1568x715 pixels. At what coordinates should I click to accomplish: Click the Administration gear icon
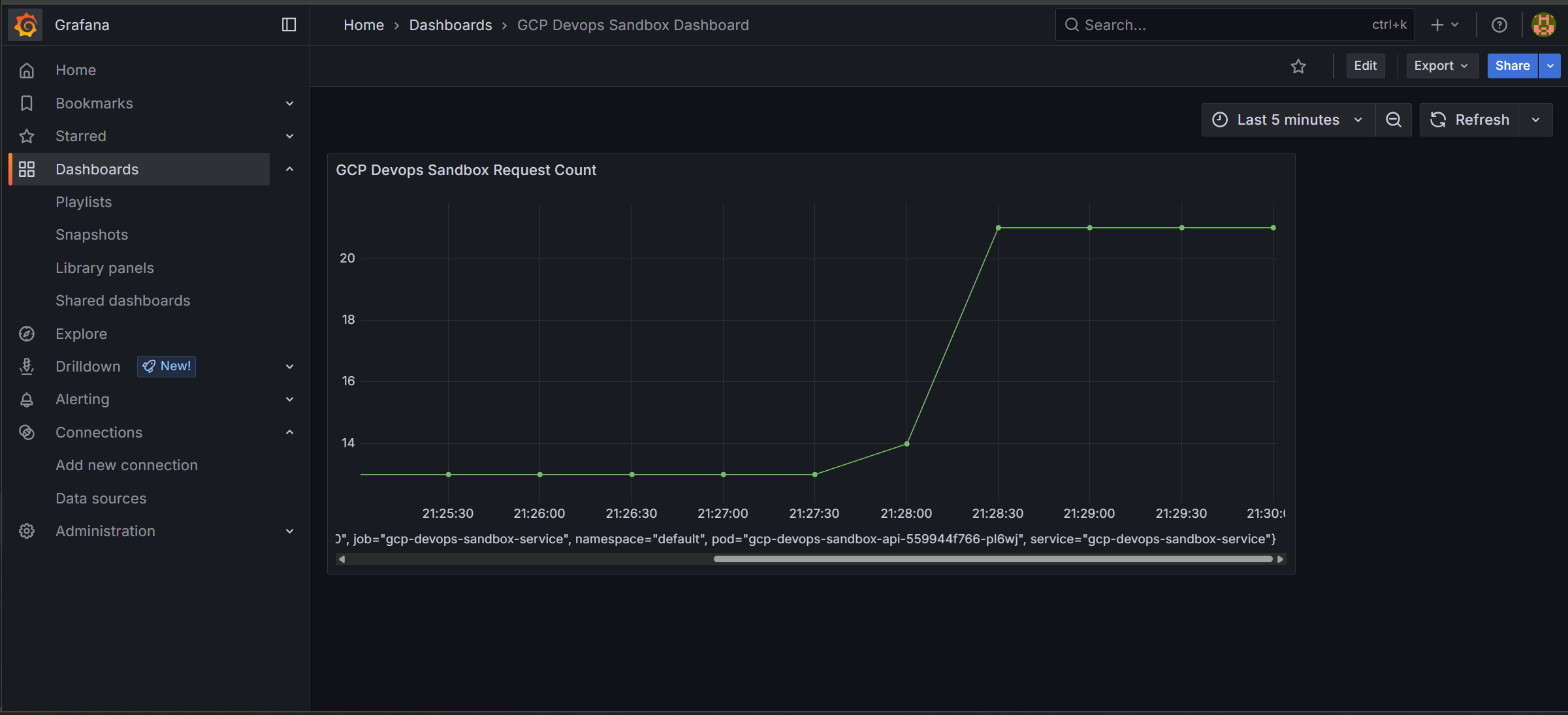click(x=27, y=531)
